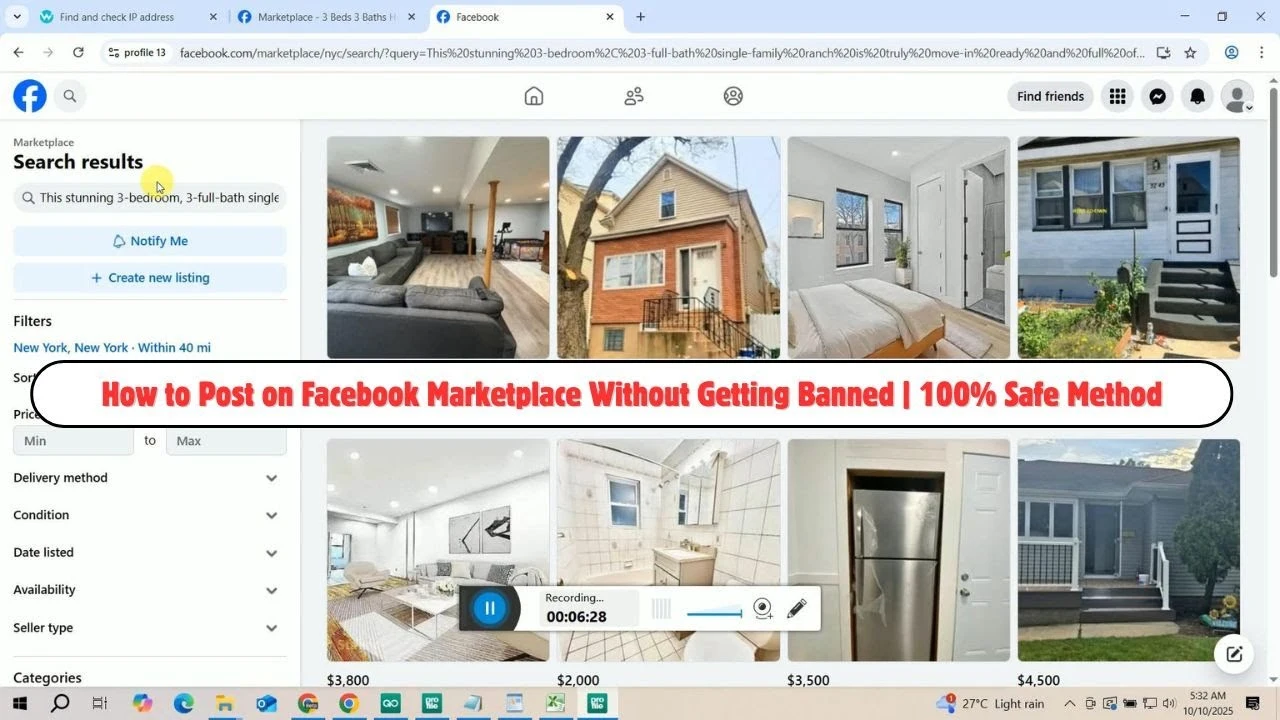Open the Messenger icon
The width and height of the screenshot is (1280, 720).
point(1157,96)
